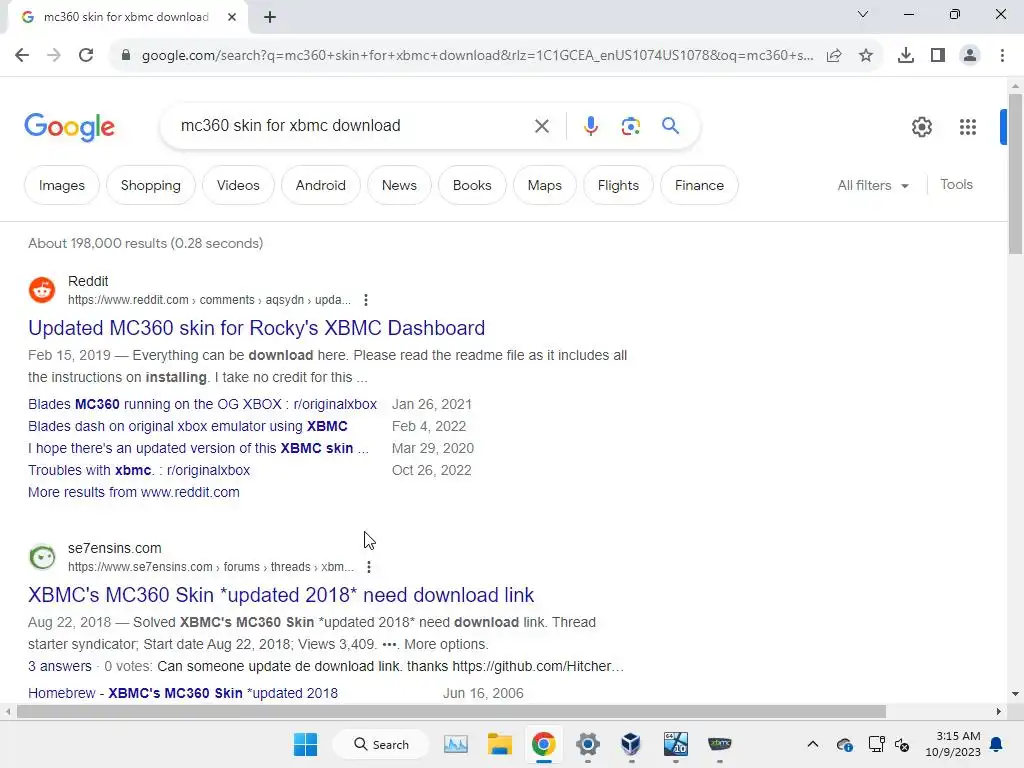The width and height of the screenshot is (1024, 768).
Task: Share this page using the share icon
Action: click(x=834, y=56)
